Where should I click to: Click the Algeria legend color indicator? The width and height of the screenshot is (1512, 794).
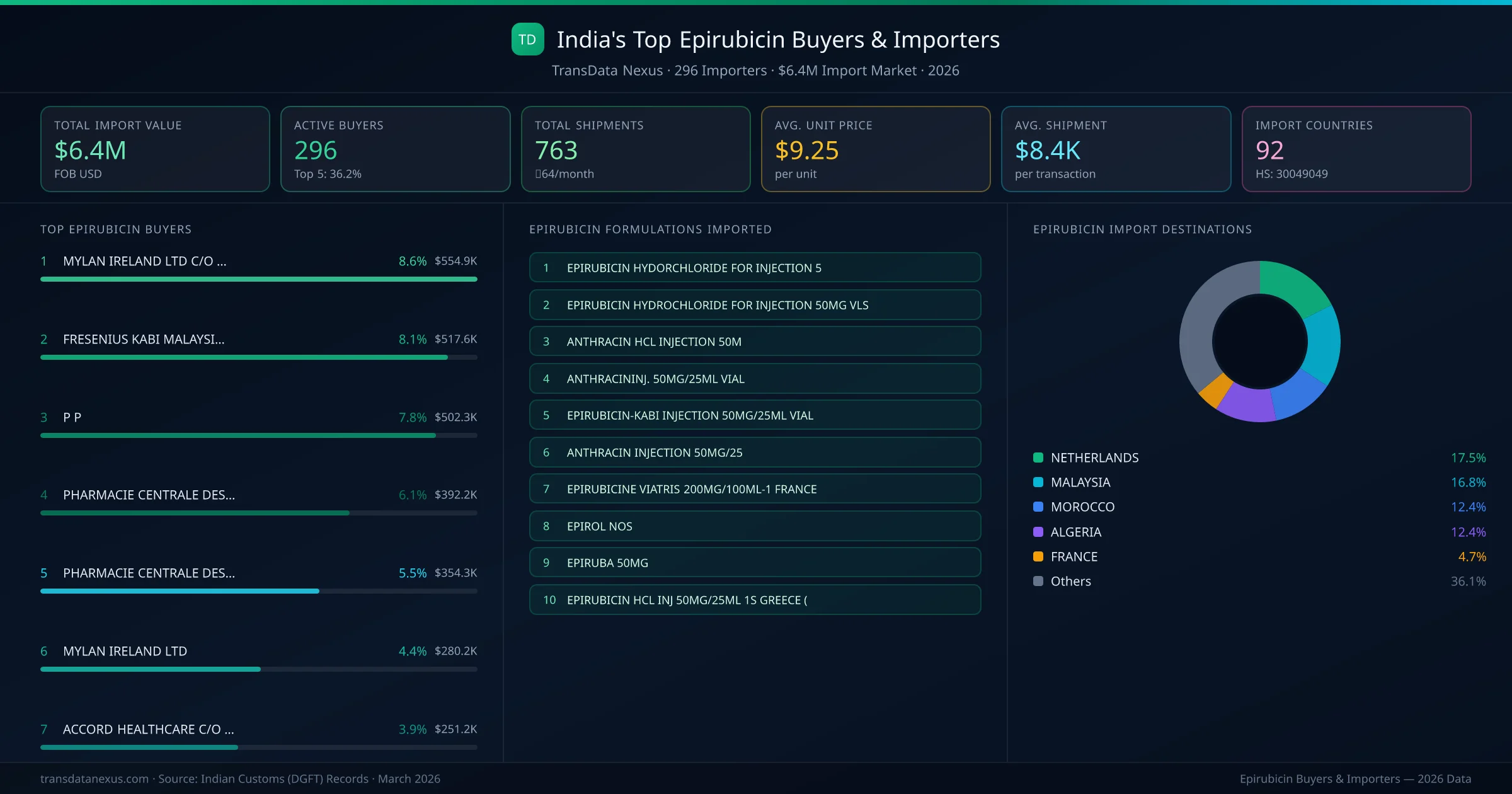pos(1037,532)
